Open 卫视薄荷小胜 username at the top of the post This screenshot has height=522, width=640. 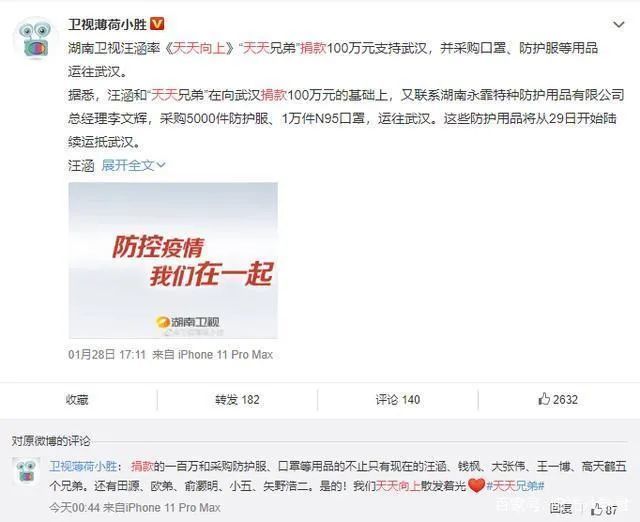point(107,24)
